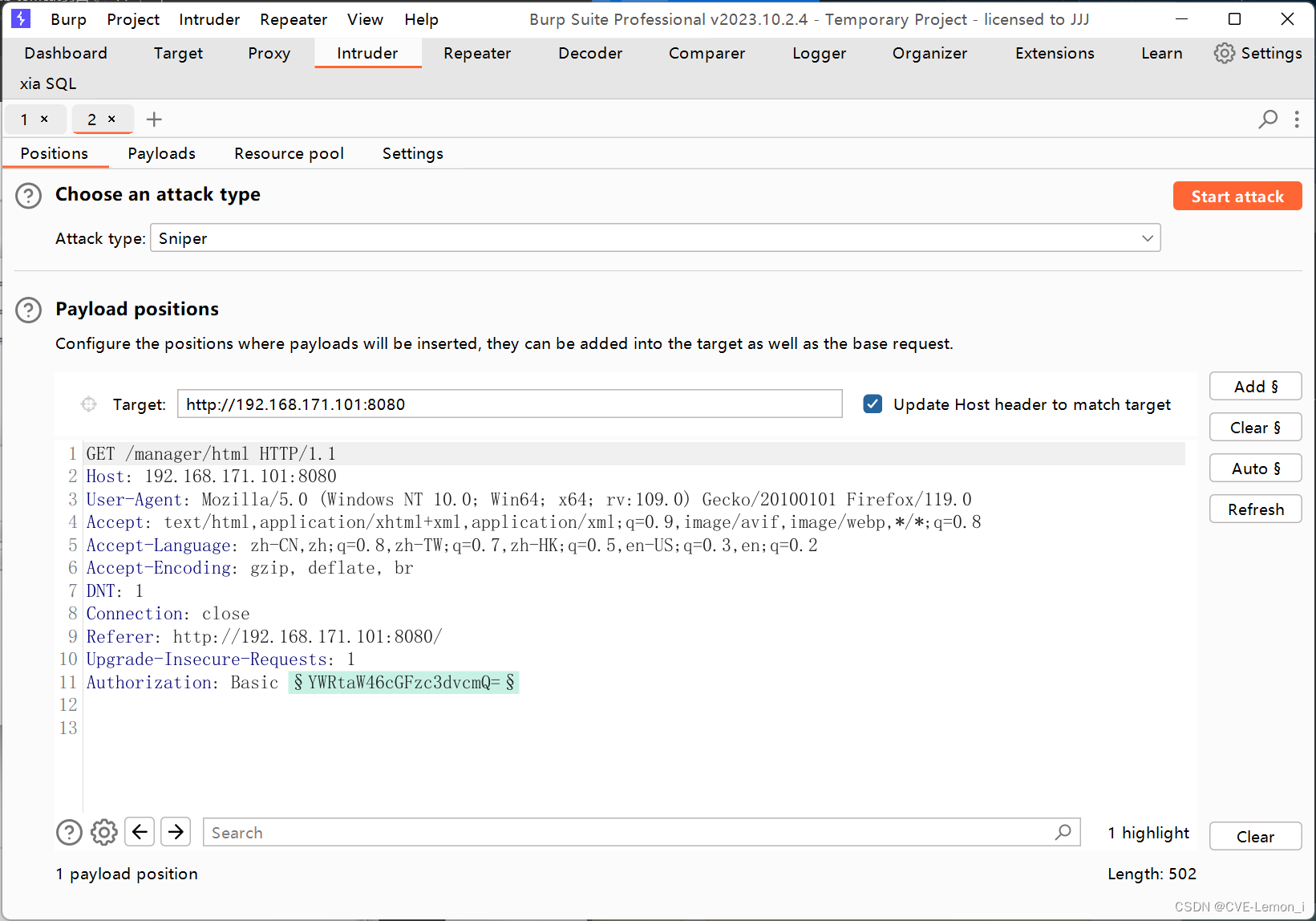Toggle Update Host header to match target

click(873, 404)
